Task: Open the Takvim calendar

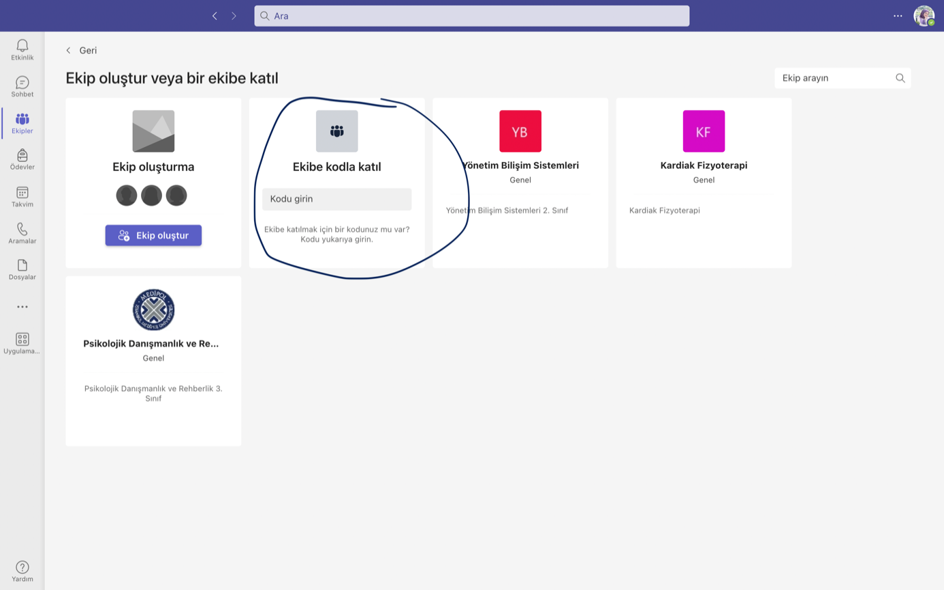Action: [22, 196]
